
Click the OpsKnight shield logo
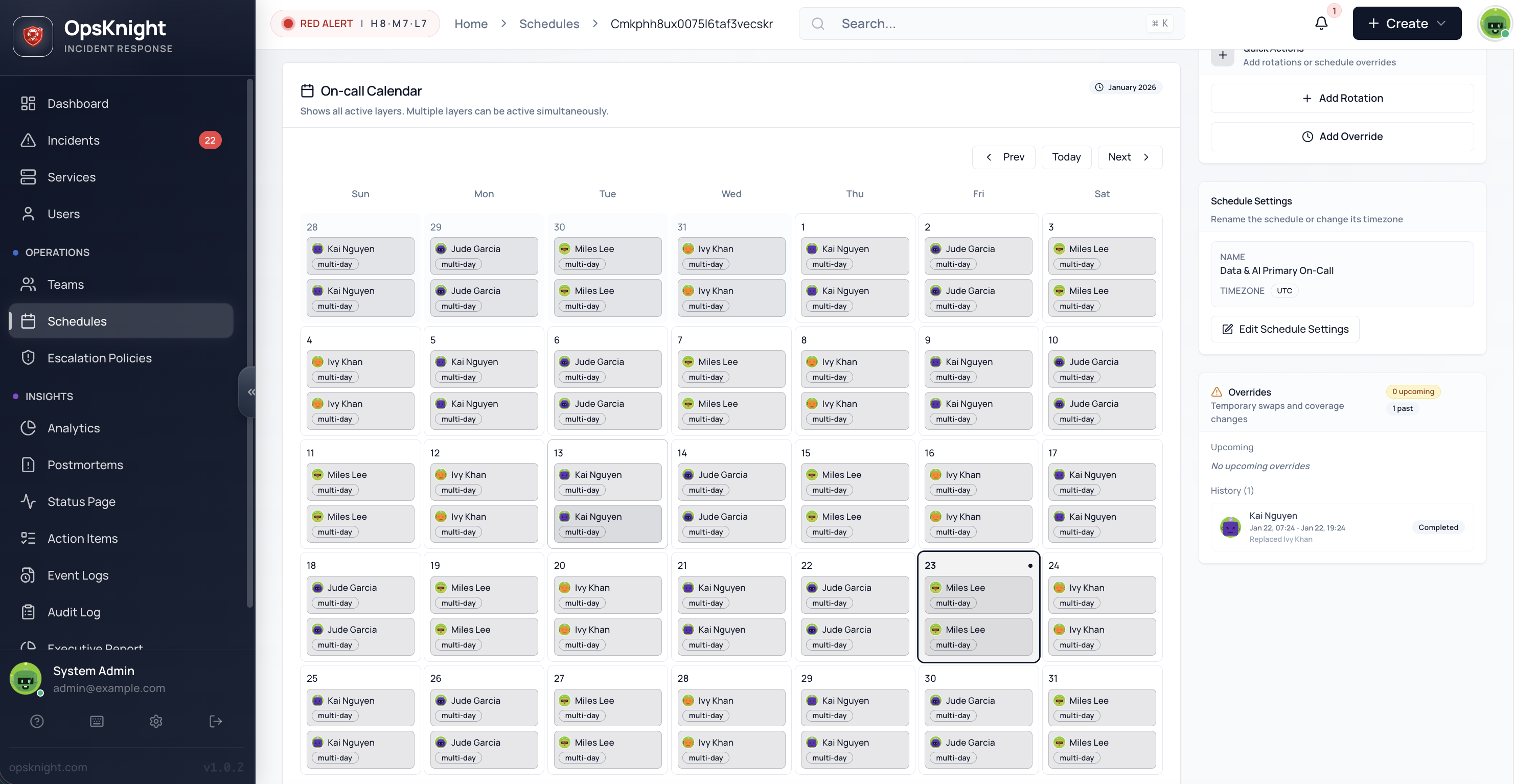33,36
